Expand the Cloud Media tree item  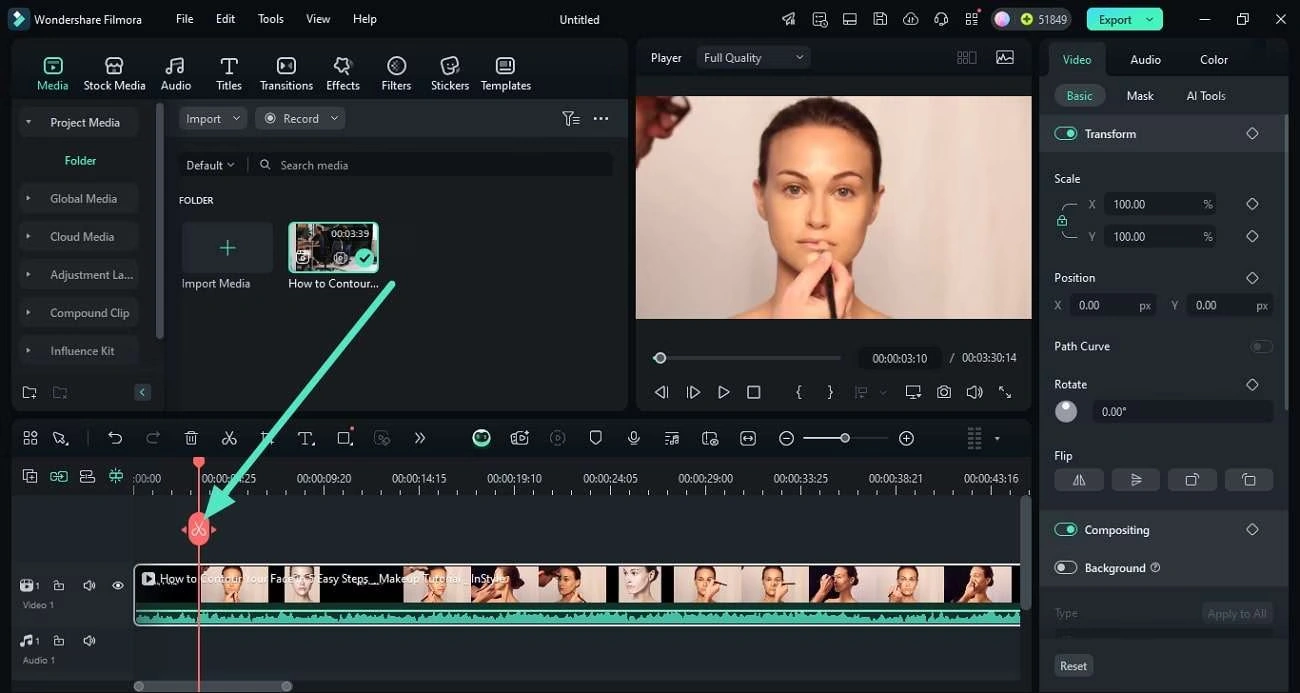tap(77, 237)
